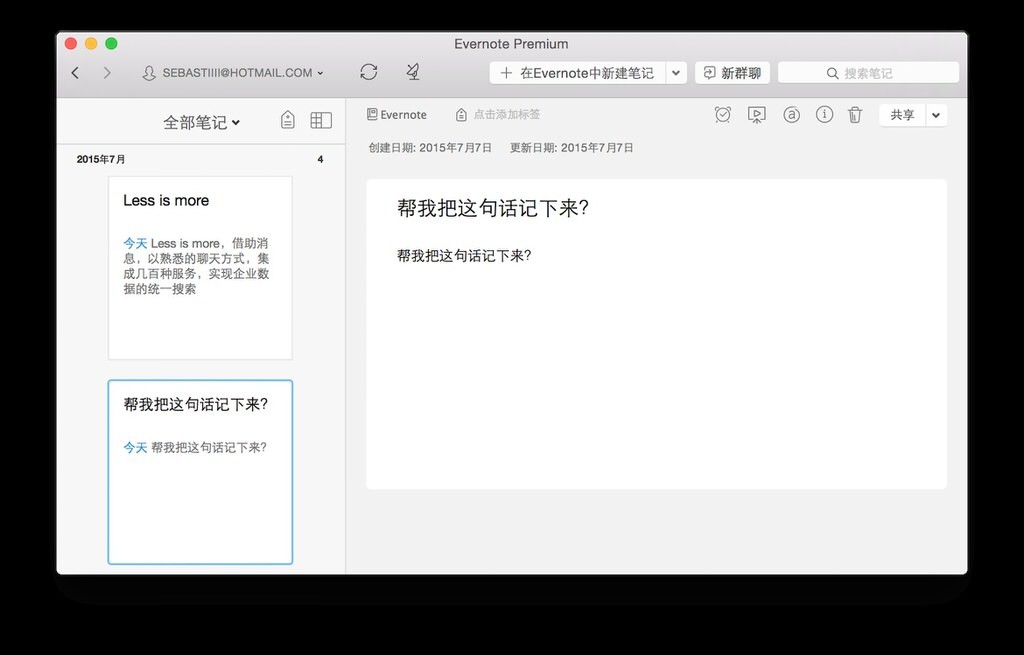This screenshot has width=1024, height=655.
Task: Click the microphone mute icon in toolbar
Action: (x=410, y=71)
